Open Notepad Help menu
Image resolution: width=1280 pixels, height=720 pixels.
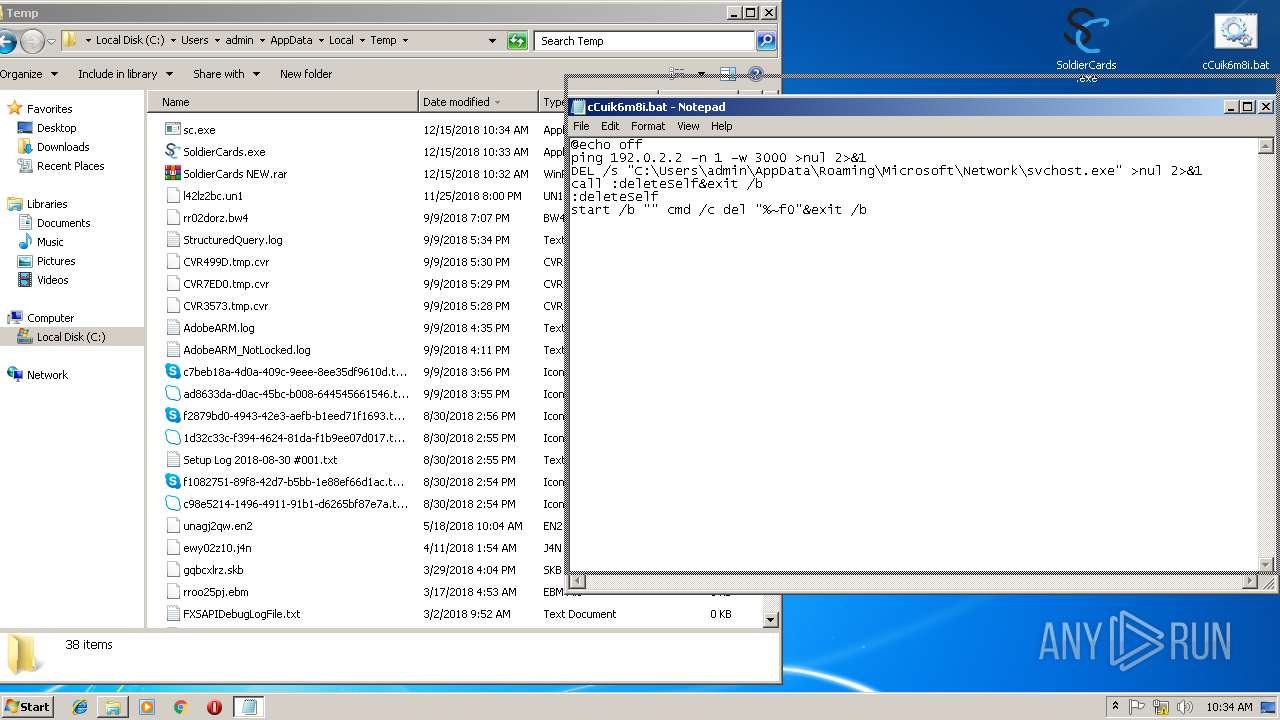coord(722,126)
